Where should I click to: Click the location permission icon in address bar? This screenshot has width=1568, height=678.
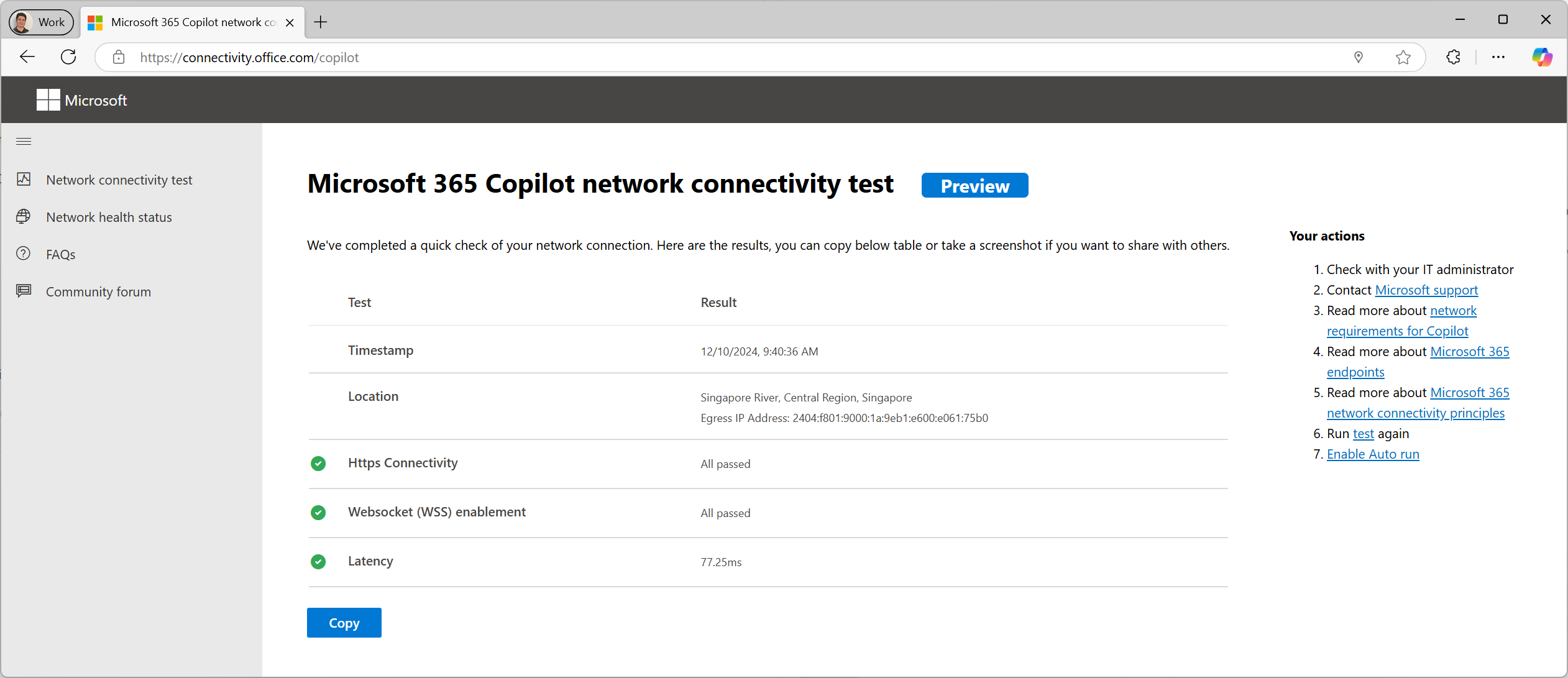(x=1358, y=57)
